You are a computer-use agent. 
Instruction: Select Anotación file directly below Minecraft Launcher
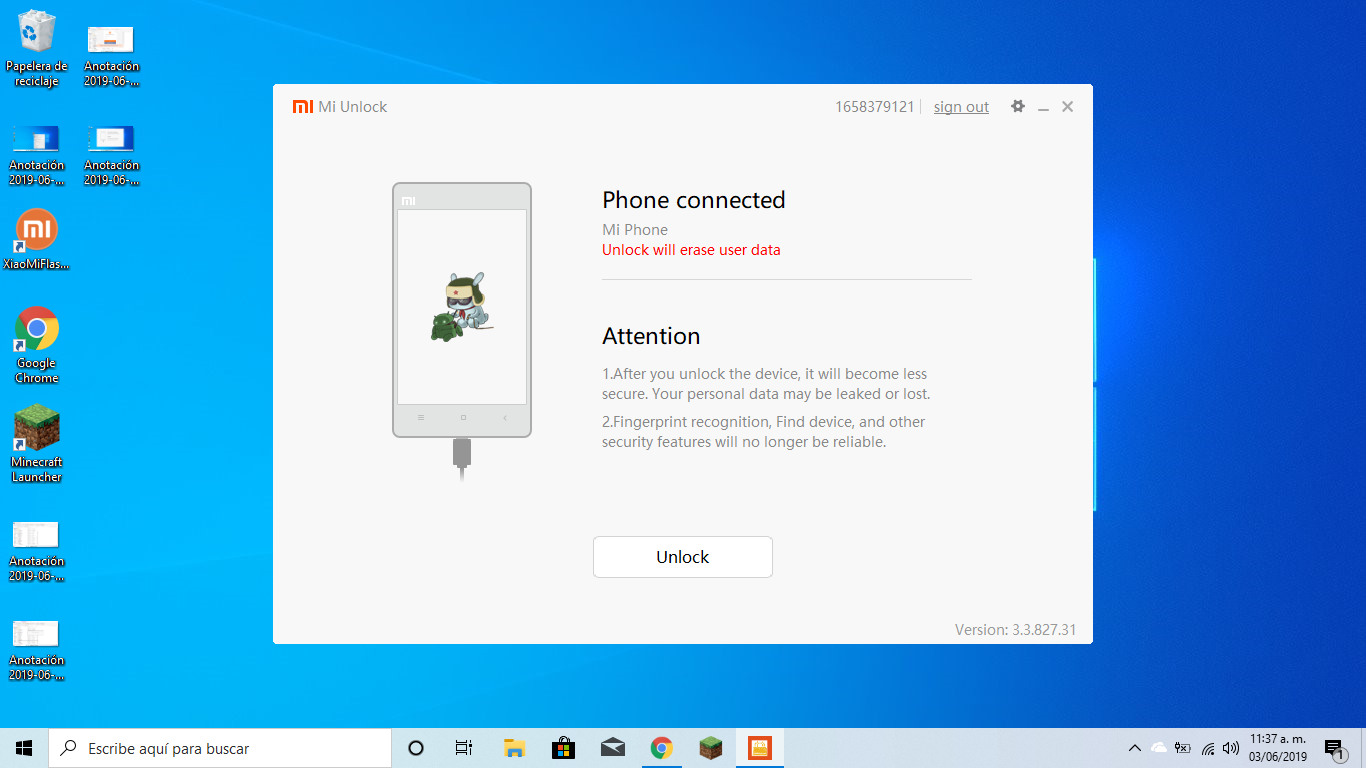[37, 551]
